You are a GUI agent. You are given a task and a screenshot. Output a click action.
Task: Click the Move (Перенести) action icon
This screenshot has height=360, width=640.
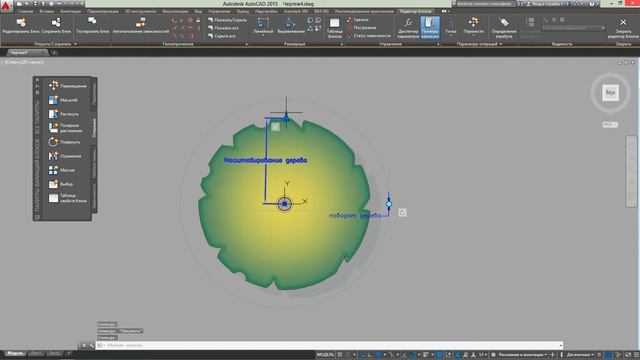[473, 22]
